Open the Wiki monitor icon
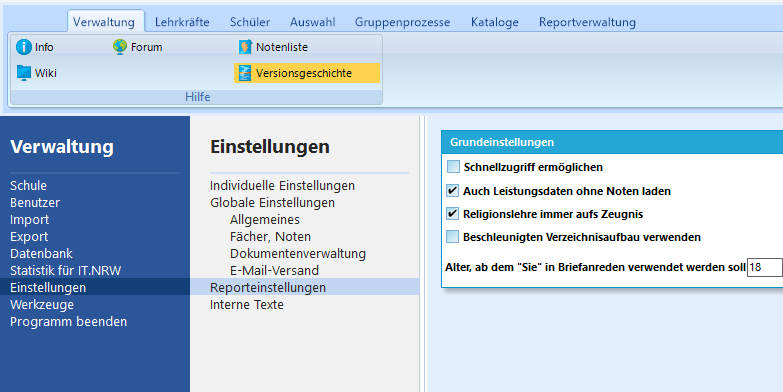This screenshot has height=392, width=783. pyautogui.click(x=23, y=73)
